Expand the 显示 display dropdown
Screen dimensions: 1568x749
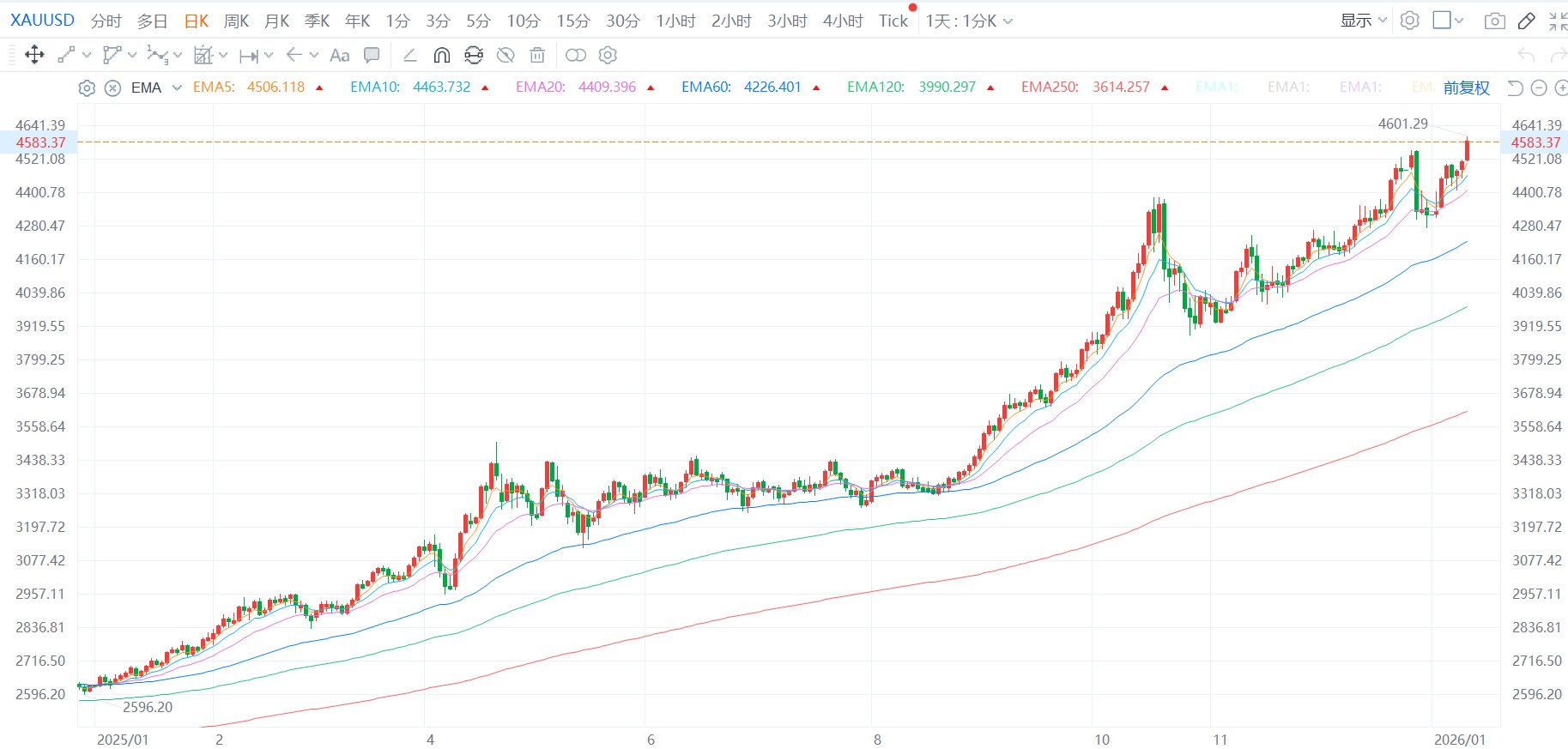point(1364,21)
